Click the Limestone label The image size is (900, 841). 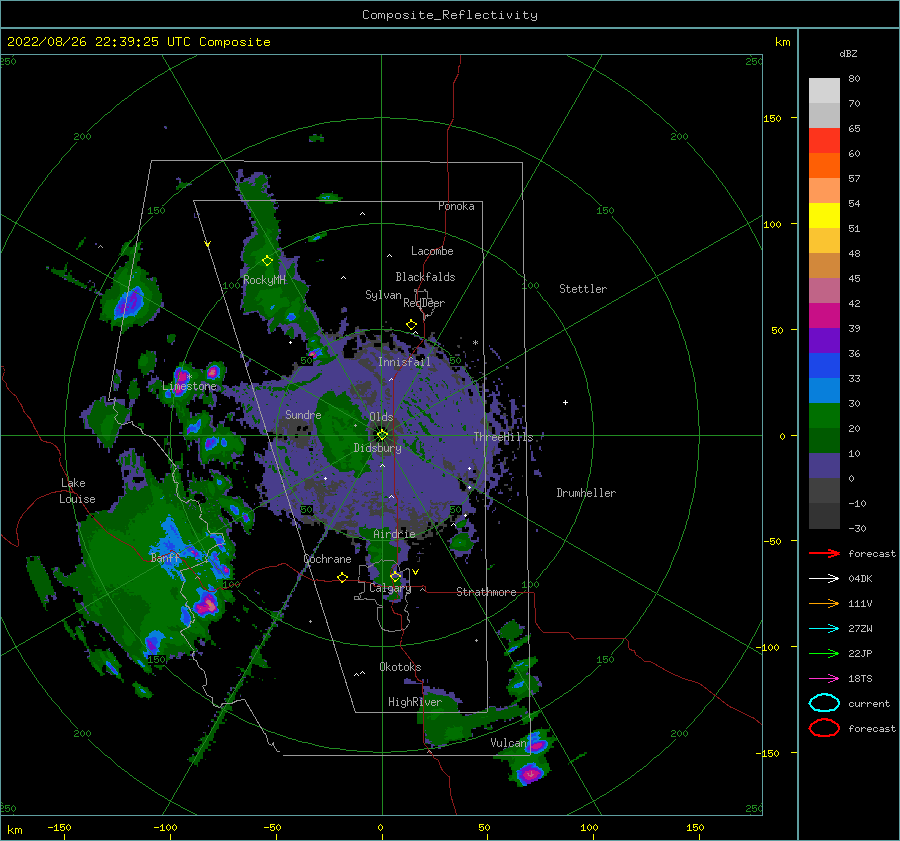tap(189, 386)
